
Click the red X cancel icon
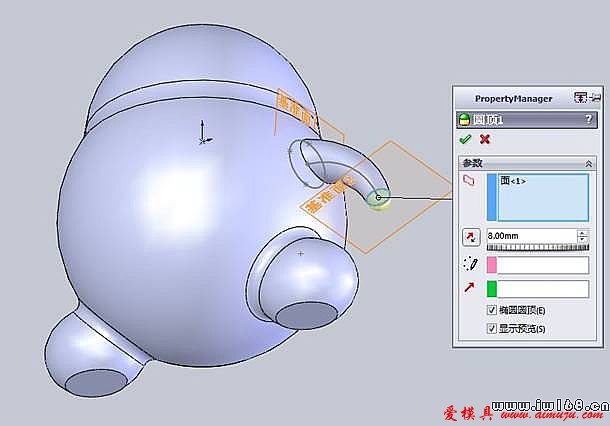(485, 139)
